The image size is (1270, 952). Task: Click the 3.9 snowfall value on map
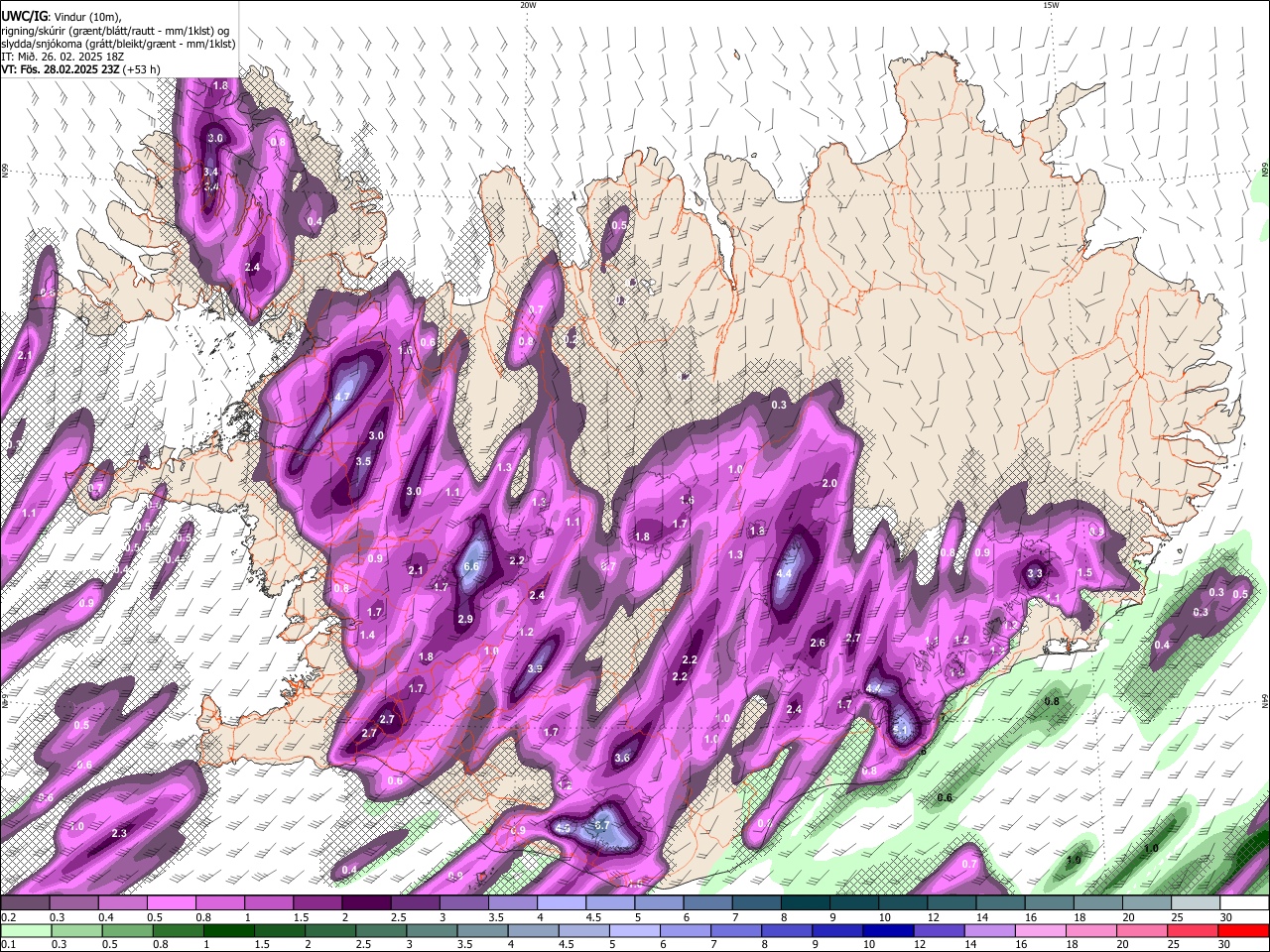535,669
